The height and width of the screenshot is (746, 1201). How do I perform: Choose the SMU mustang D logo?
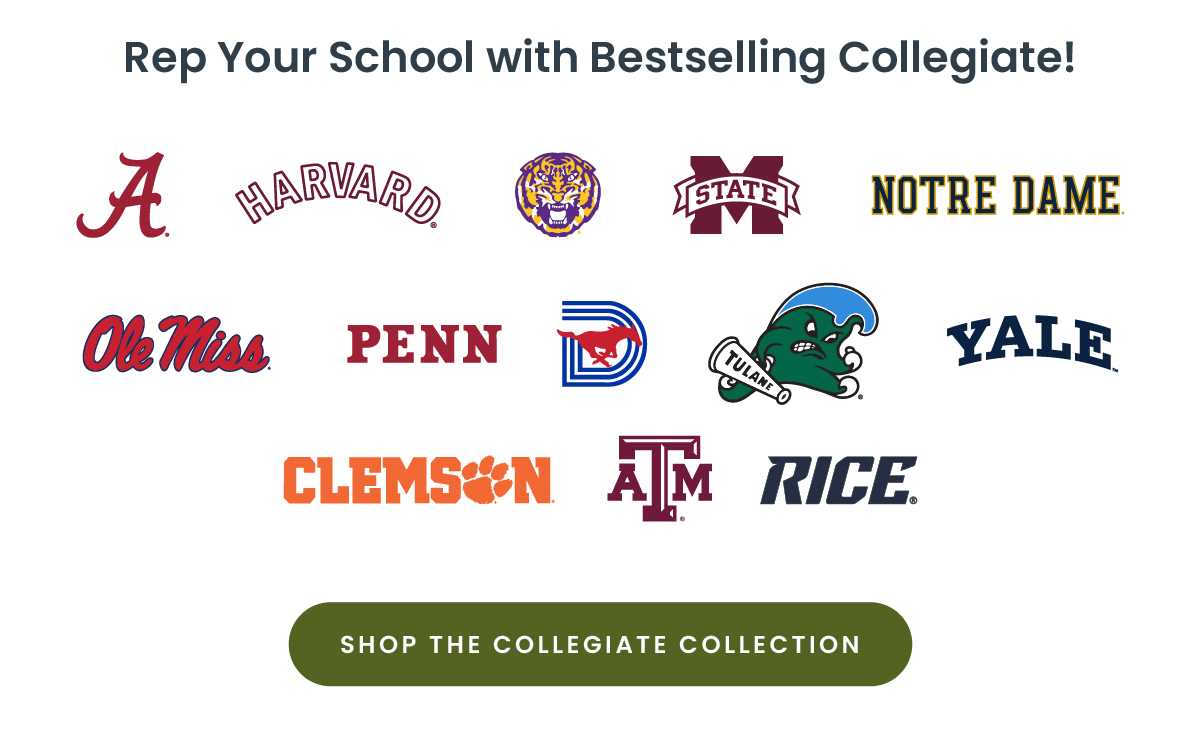pyautogui.click(x=602, y=343)
